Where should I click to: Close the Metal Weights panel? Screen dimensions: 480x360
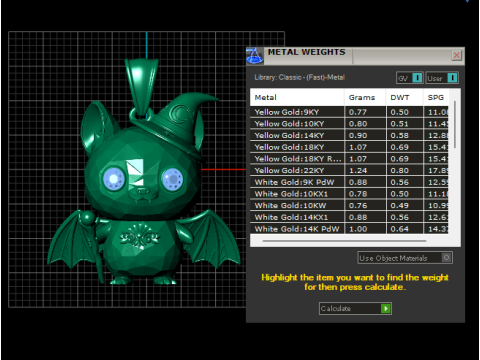pos(456,55)
